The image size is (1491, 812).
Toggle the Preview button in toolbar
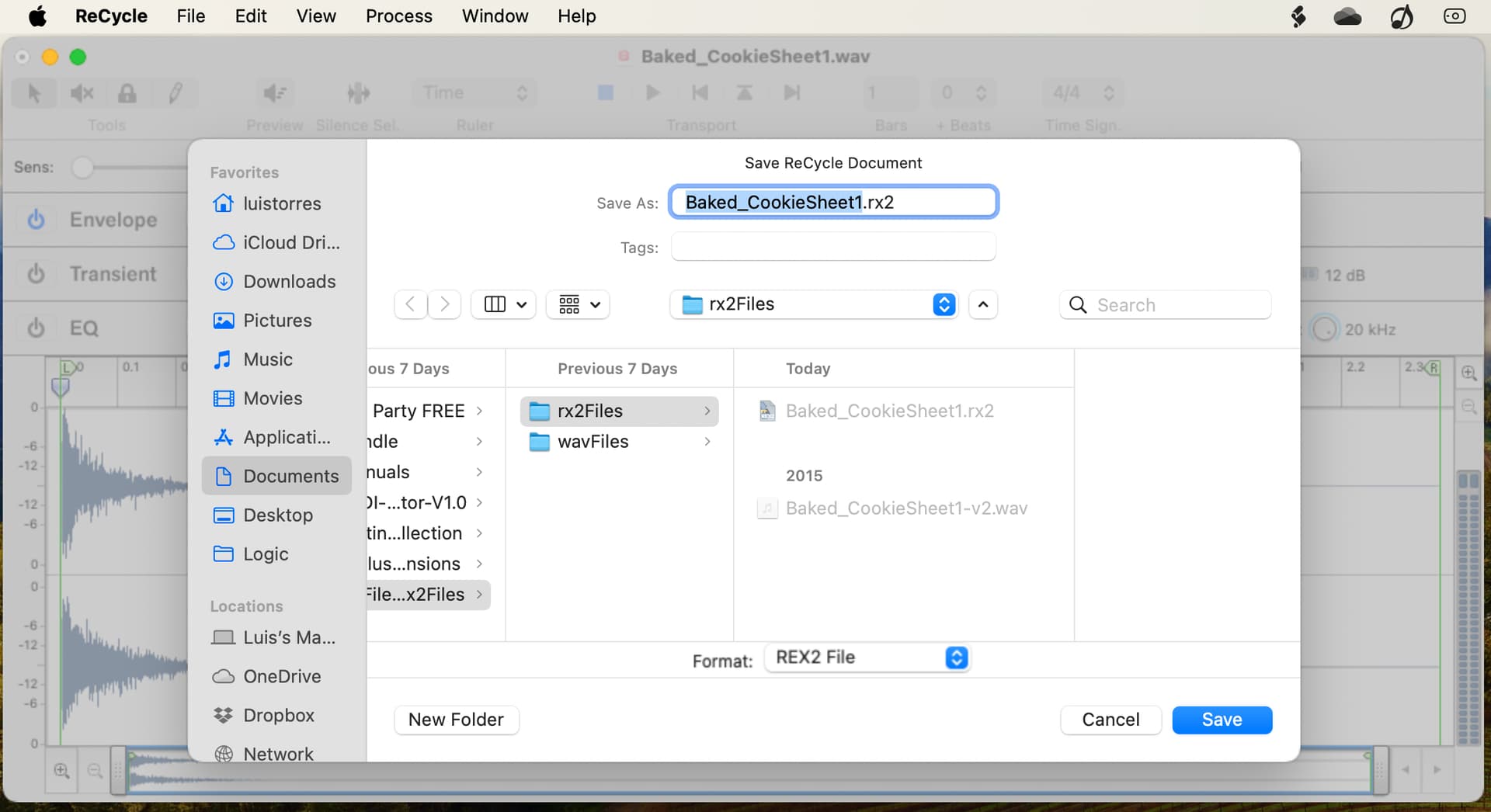[x=274, y=93]
